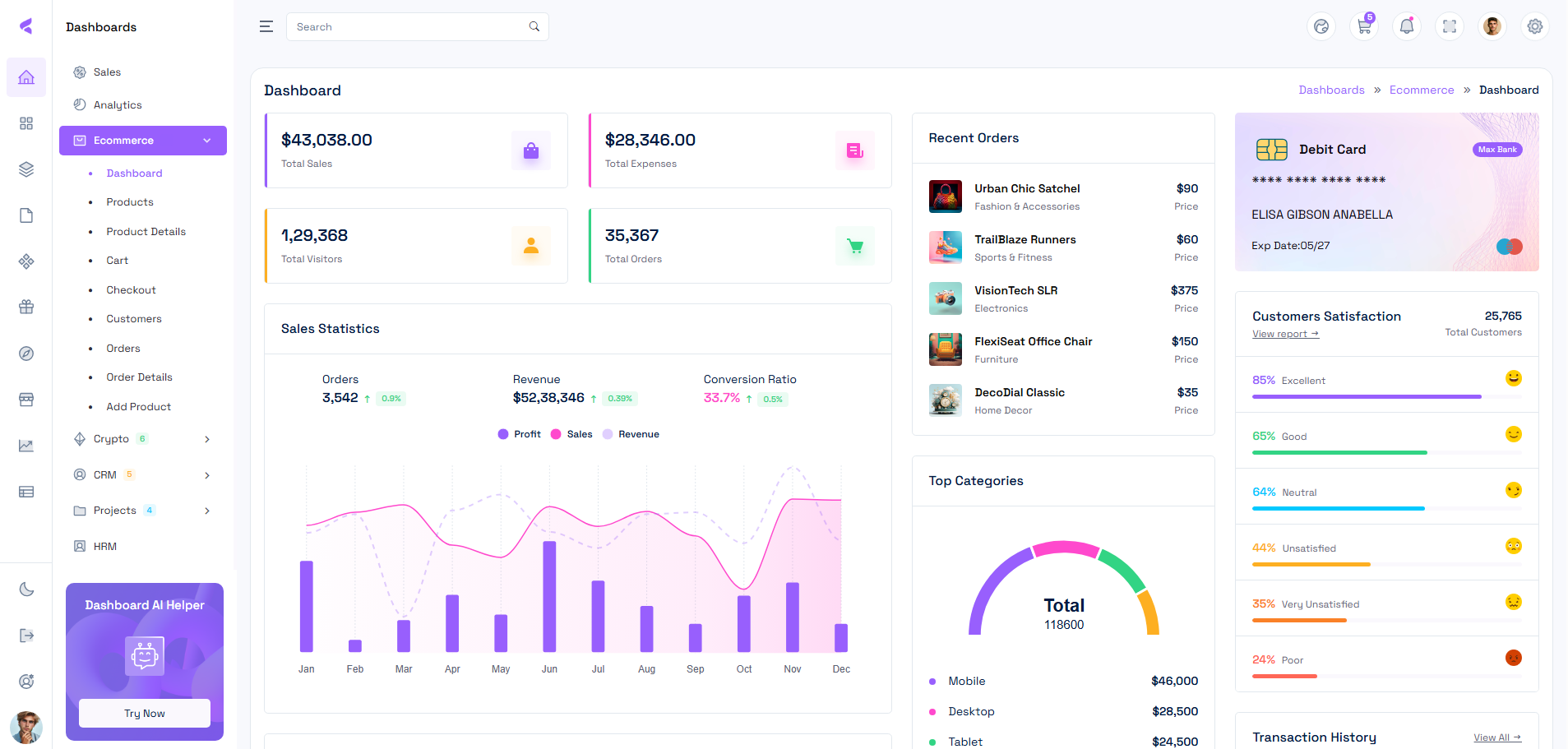1568x749 pixels.
Task: Expand the CRM menu chevron
Action: tap(207, 475)
